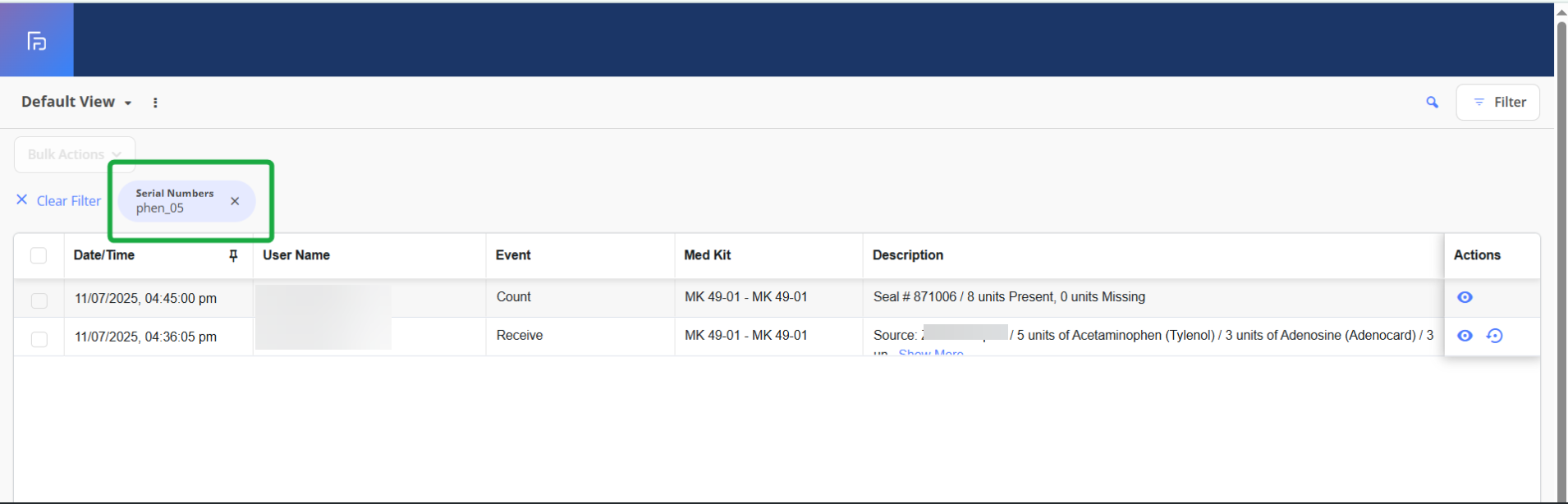Open the Filter panel button
The height and width of the screenshot is (504, 1568).
[1497, 103]
